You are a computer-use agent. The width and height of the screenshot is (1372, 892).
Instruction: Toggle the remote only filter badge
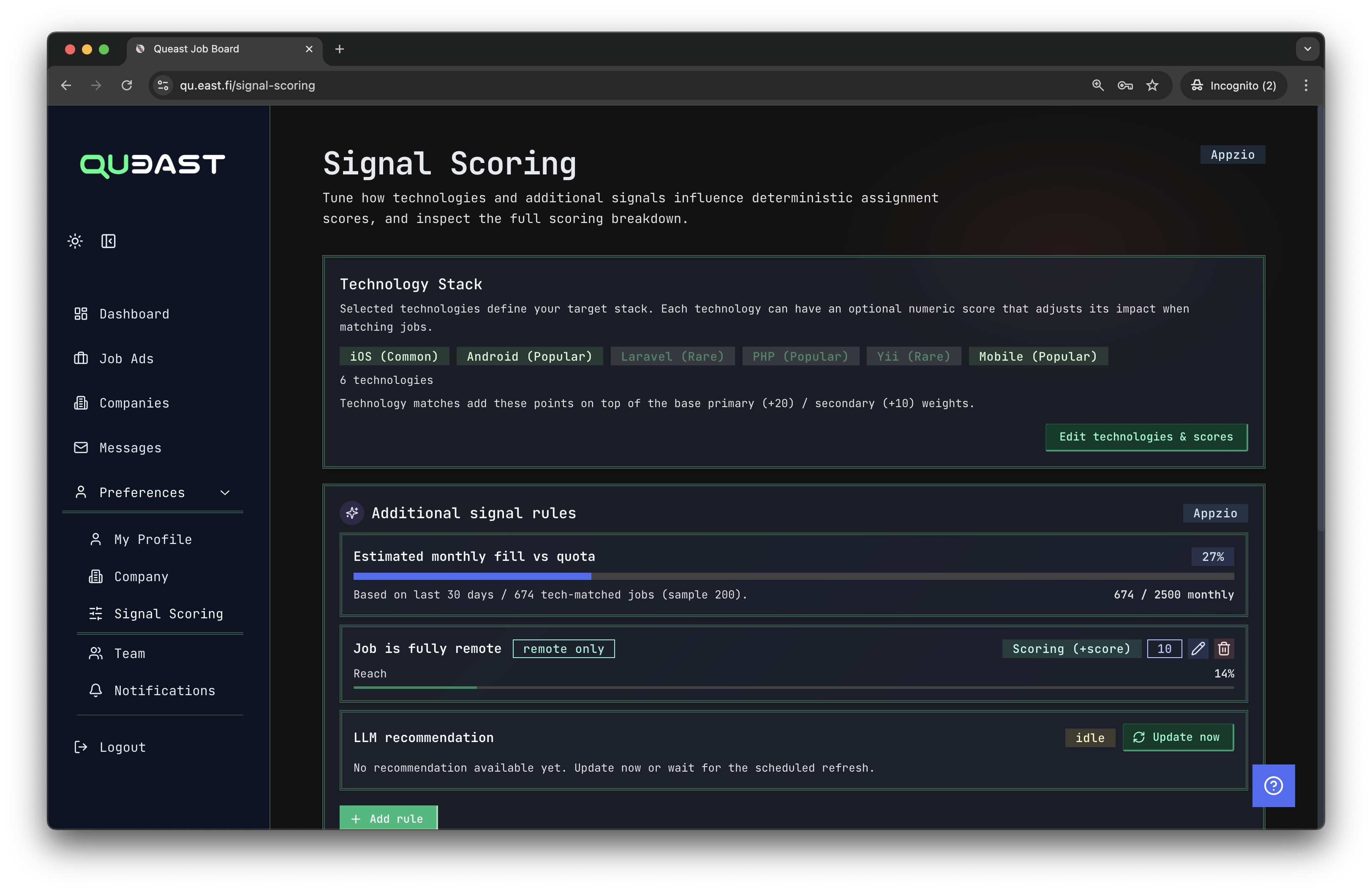(x=563, y=648)
